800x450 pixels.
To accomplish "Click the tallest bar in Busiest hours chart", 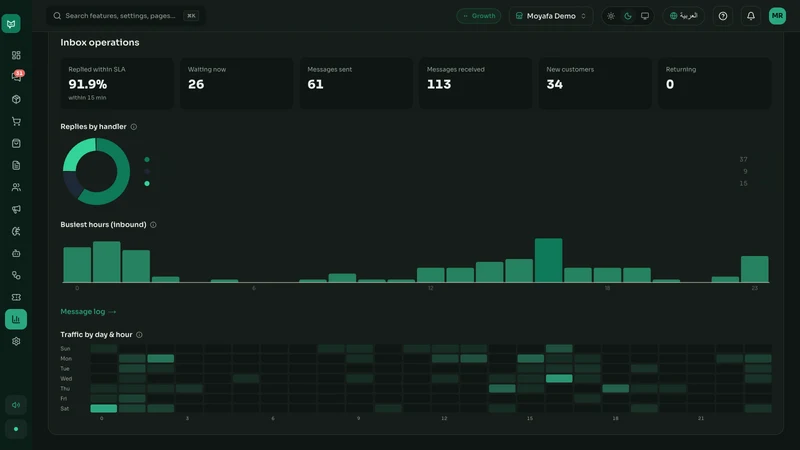I will (548, 260).
